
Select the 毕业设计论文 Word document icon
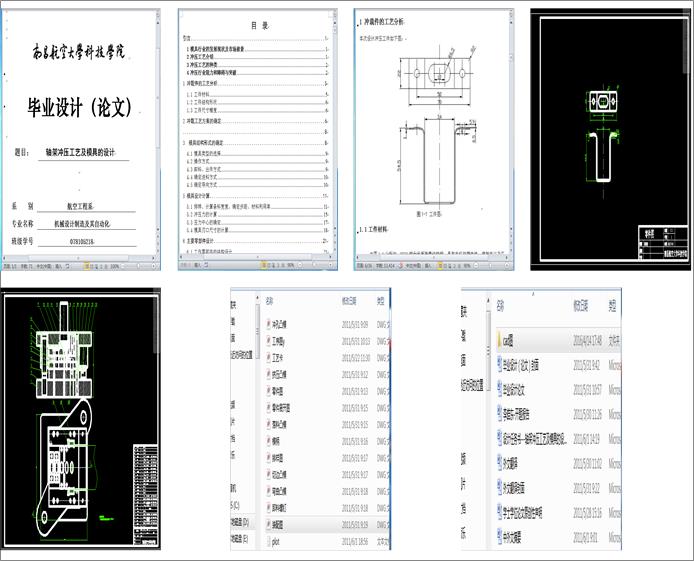click(x=499, y=390)
